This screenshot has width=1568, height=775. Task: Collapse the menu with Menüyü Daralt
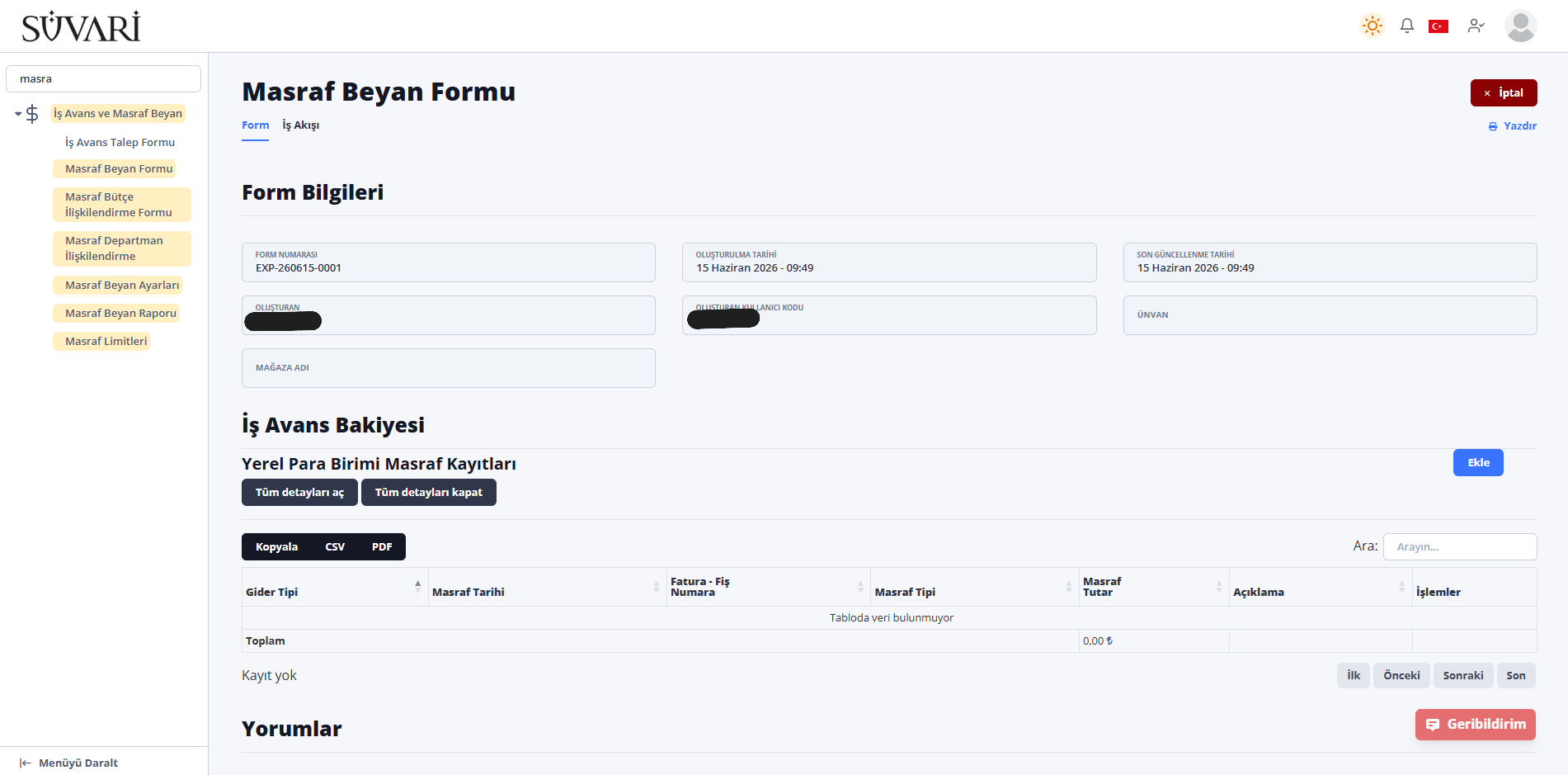click(69, 763)
